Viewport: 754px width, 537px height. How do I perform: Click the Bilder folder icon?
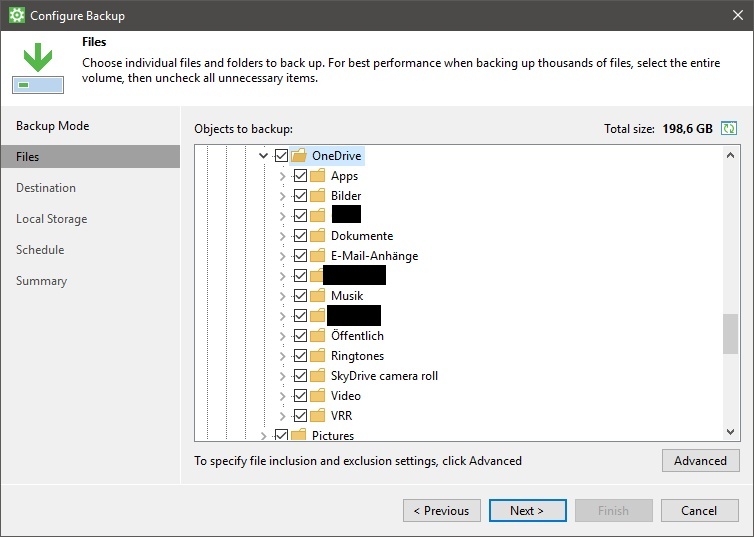[317, 196]
